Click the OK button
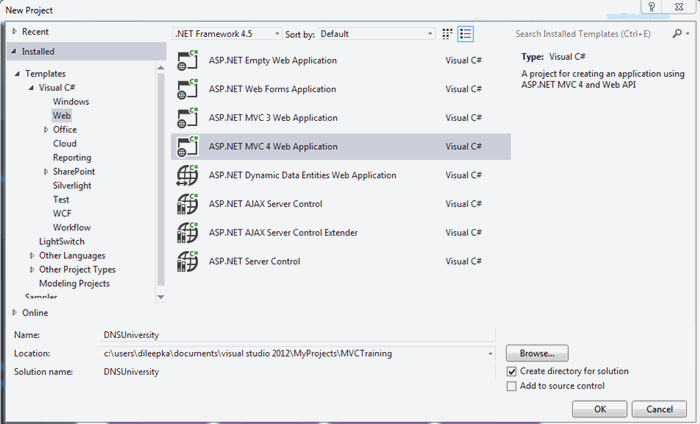This screenshot has width=700, height=424. tap(600, 409)
